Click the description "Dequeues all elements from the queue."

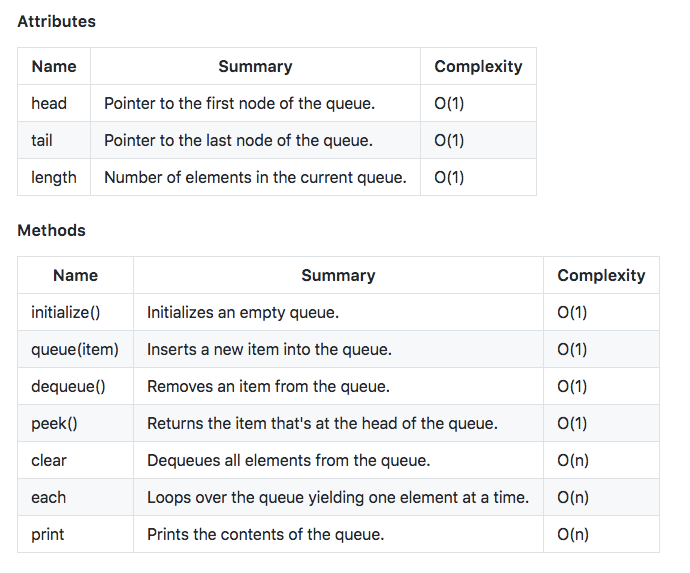pyautogui.click(x=288, y=460)
